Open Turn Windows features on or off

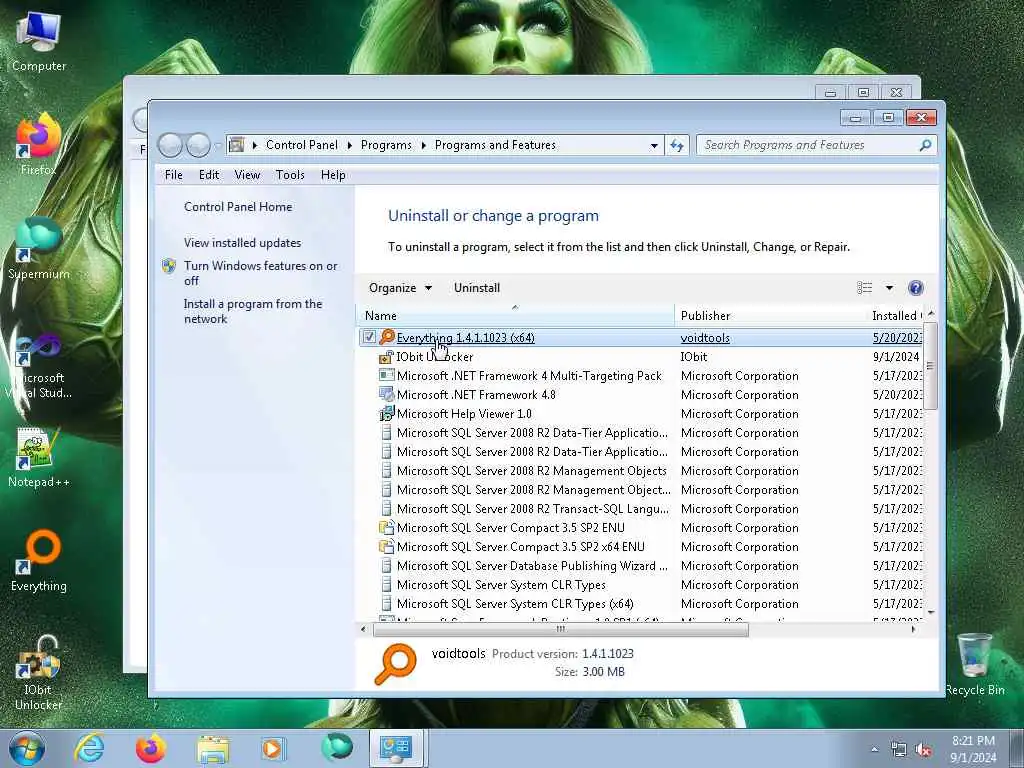[261, 273]
